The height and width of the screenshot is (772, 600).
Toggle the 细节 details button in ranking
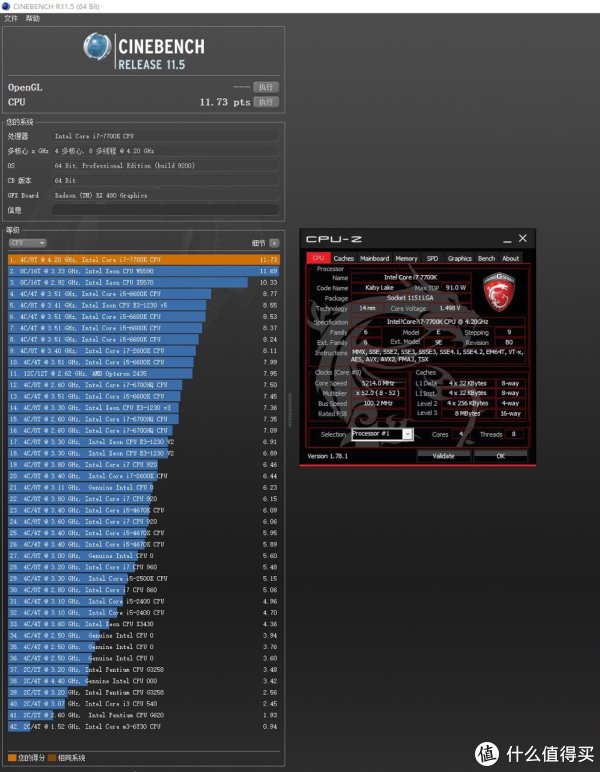tap(274, 243)
